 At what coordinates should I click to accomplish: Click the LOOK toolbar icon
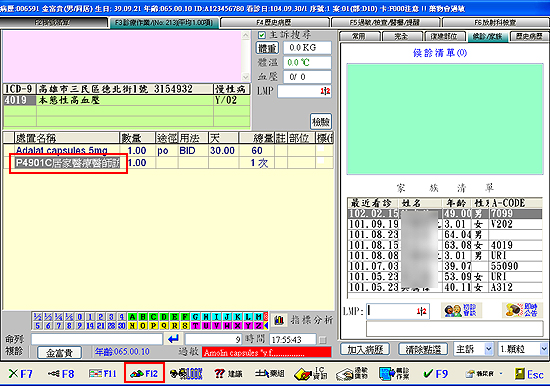click(186, 374)
